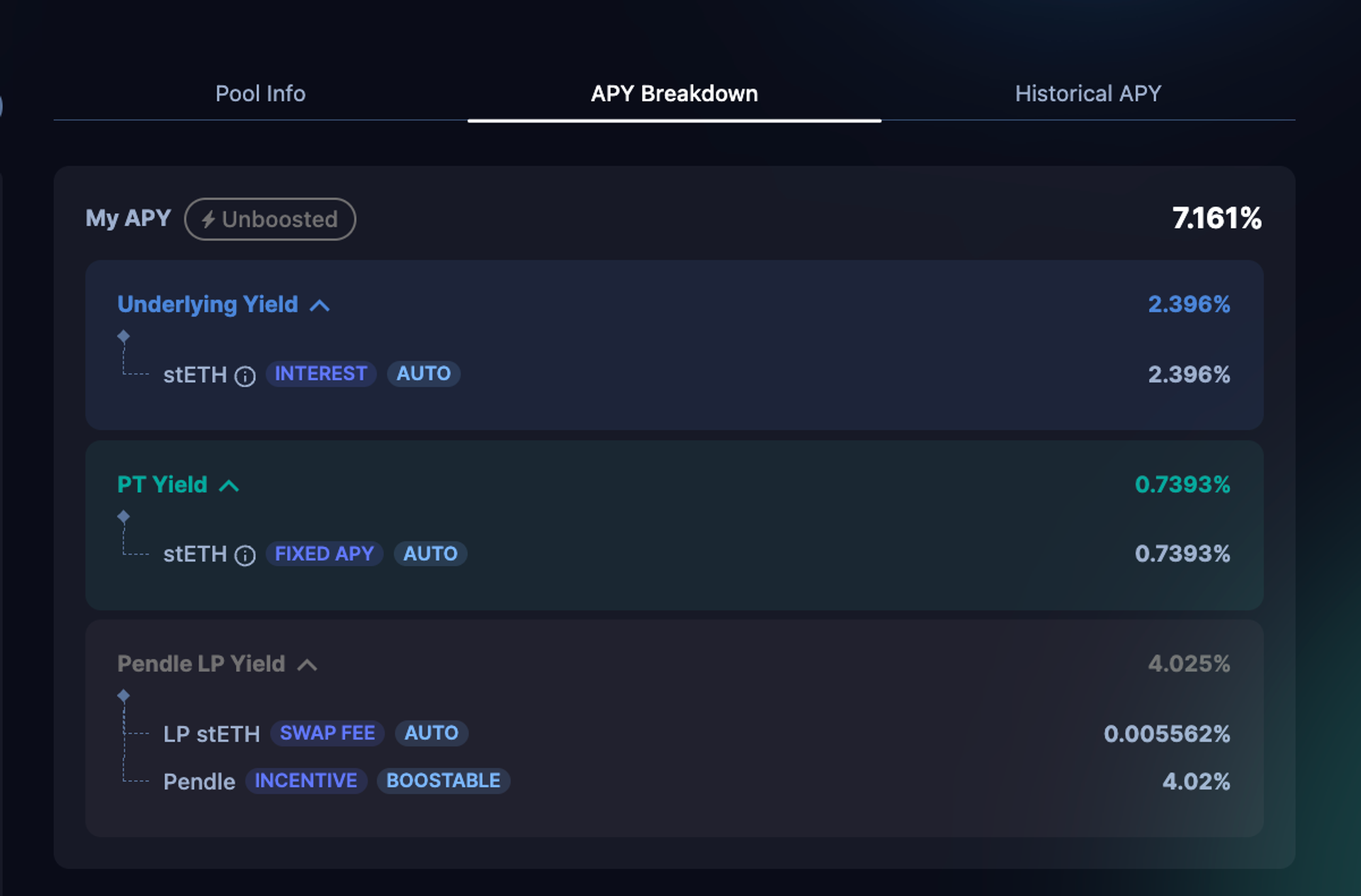Click the info icon beside stETH under Underlying Yield
Image resolution: width=1361 pixels, height=896 pixels.
tap(245, 376)
